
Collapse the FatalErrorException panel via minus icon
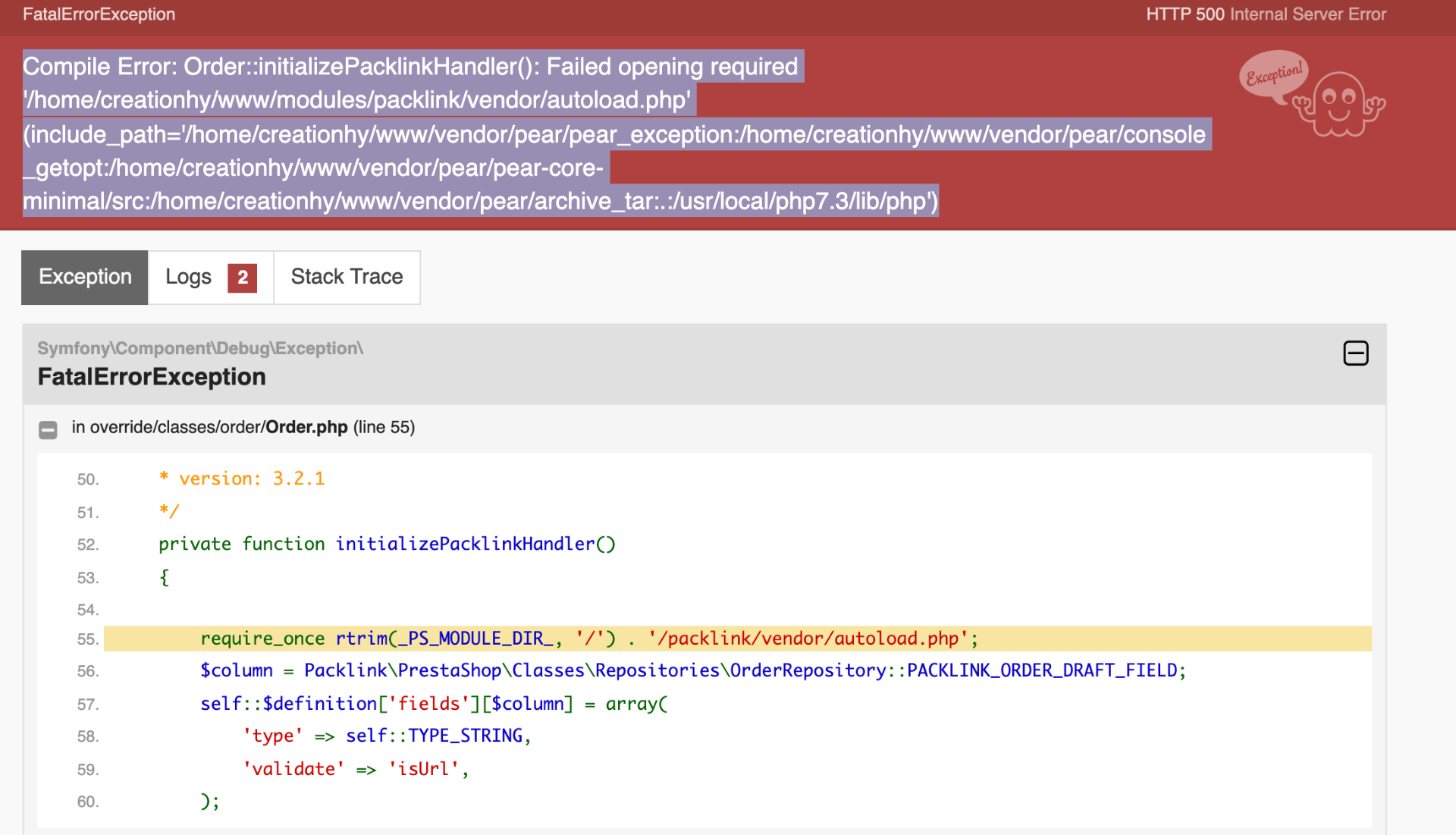point(1356,353)
